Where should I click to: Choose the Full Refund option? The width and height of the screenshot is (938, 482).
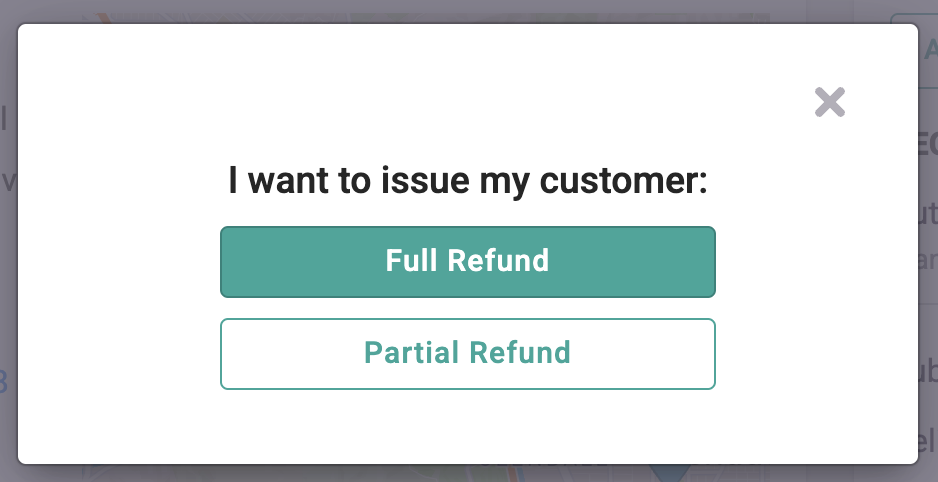click(467, 262)
